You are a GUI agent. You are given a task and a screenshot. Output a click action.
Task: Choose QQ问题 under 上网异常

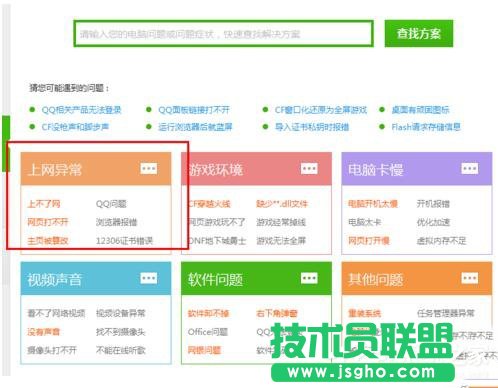point(111,204)
